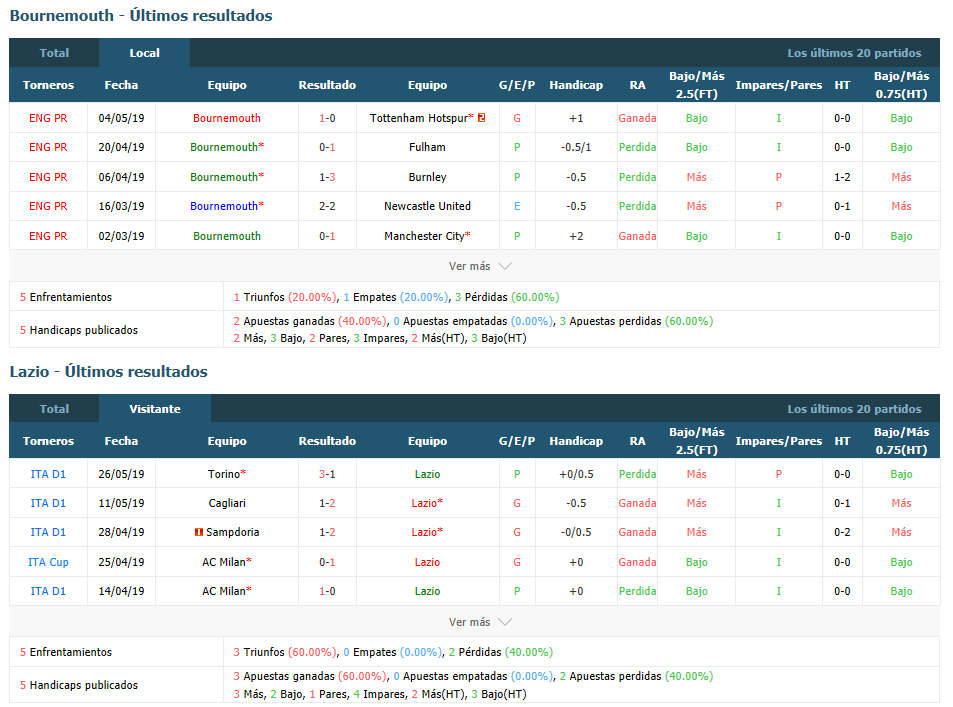Image resolution: width=953 pixels, height=707 pixels.
Task: Switch to Total tab in Bournemouth results
Action: tap(54, 53)
